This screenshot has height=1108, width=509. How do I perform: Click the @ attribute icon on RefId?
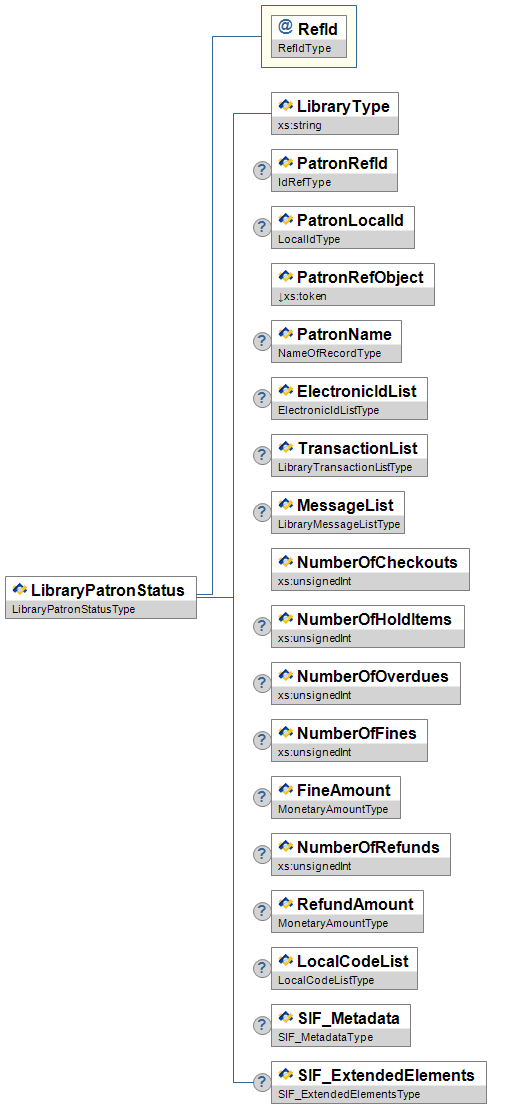click(x=286, y=27)
